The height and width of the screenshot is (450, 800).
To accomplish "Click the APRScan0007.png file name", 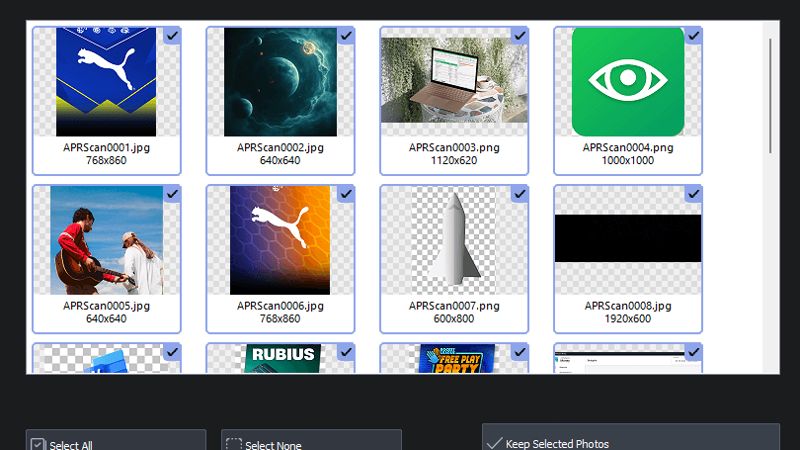I will tap(454, 306).
